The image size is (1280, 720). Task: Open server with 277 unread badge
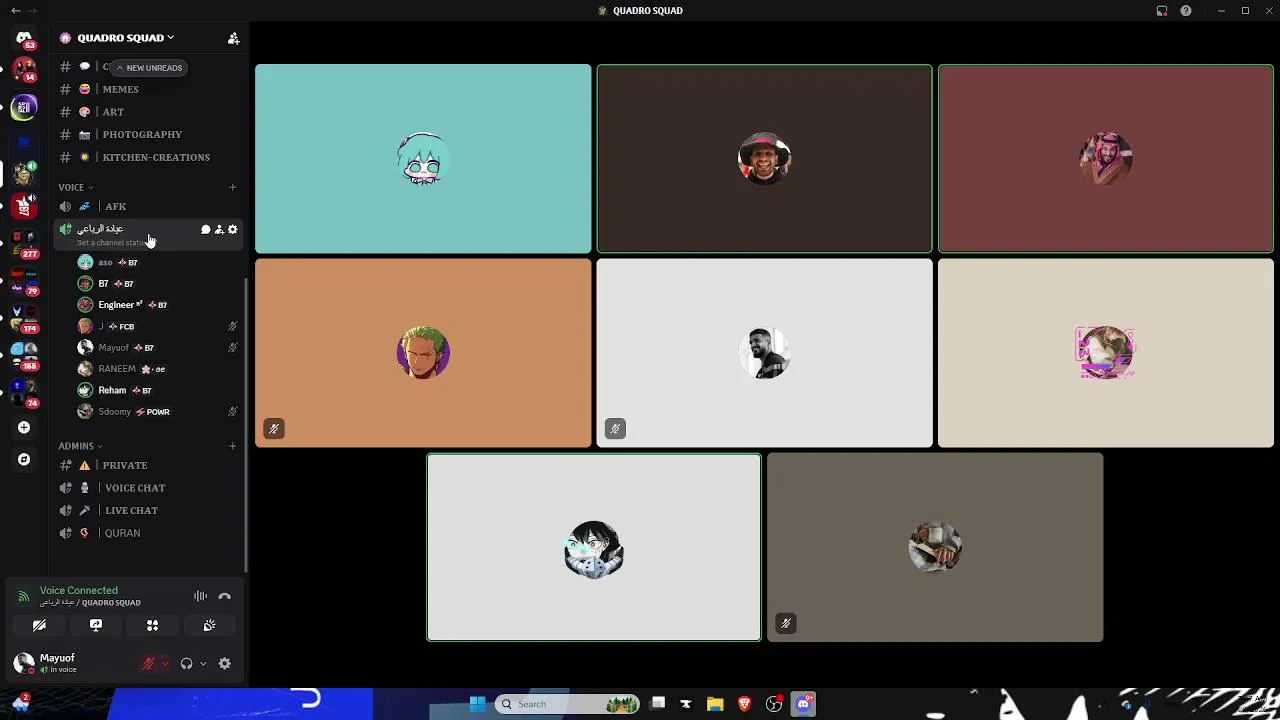pos(24,241)
